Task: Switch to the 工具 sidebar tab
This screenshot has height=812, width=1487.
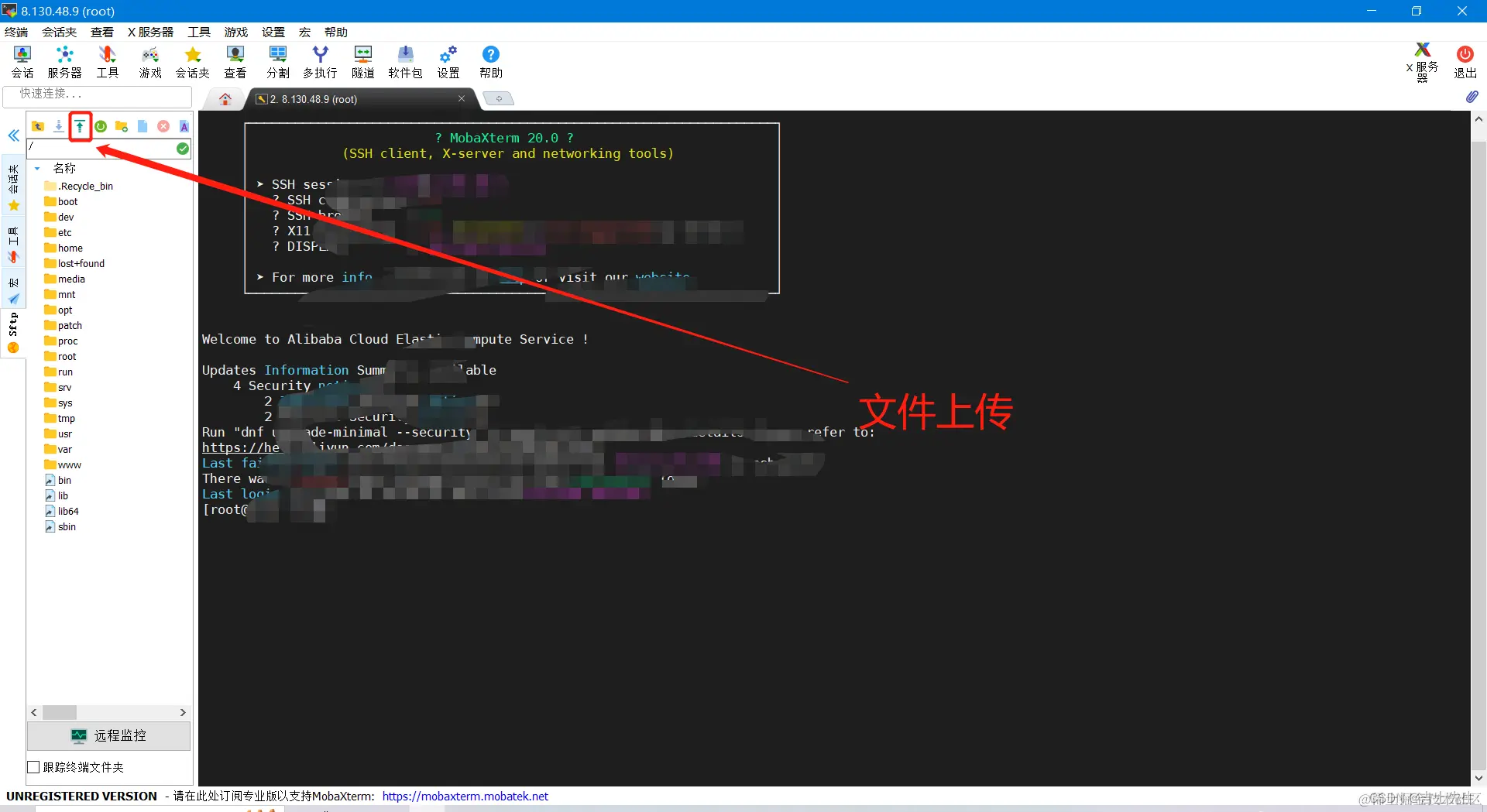Action: pyautogui.click(x=13, y=244)
